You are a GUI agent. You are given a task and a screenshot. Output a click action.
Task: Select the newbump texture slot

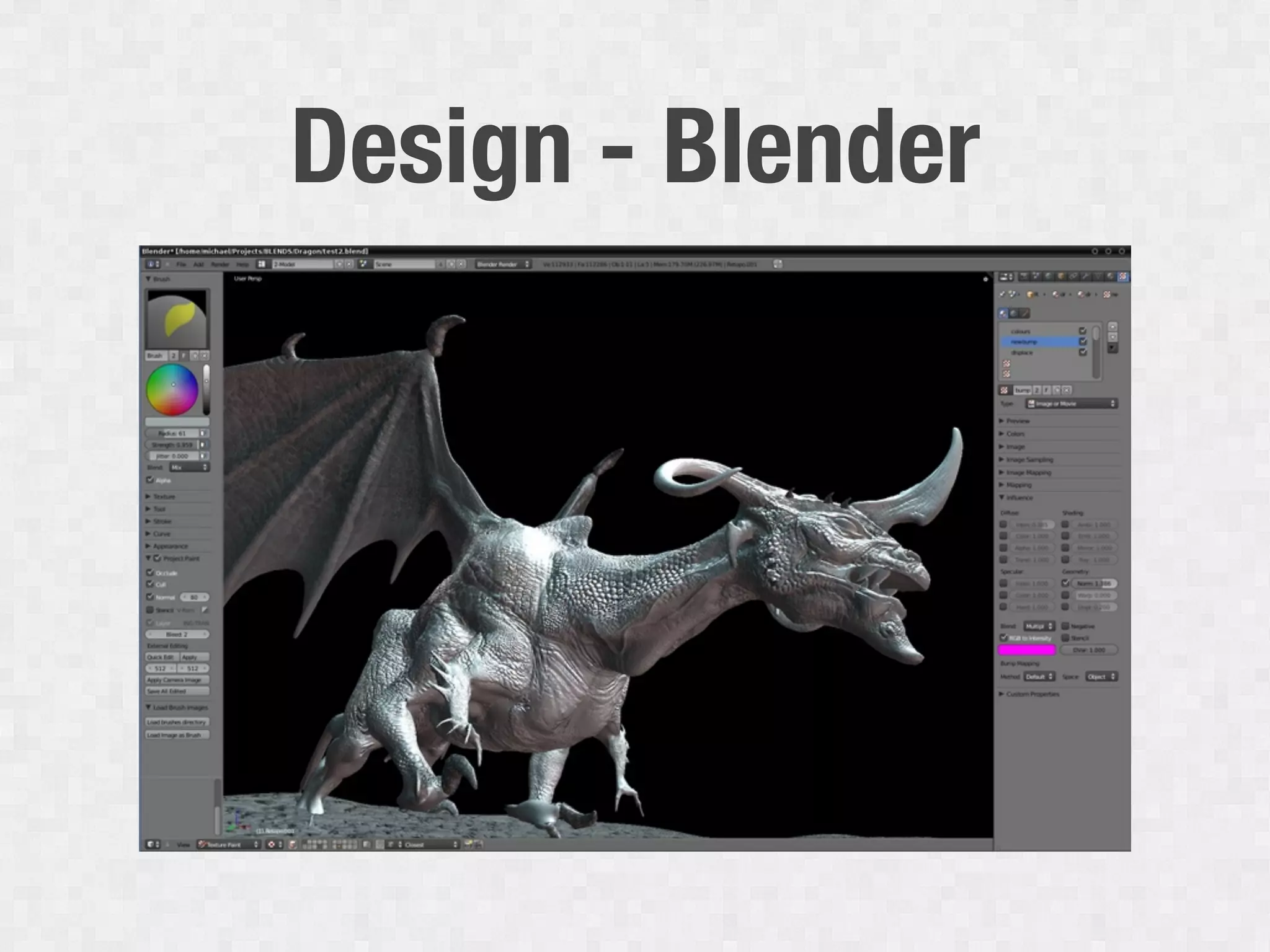click(x=1040, y=342)
